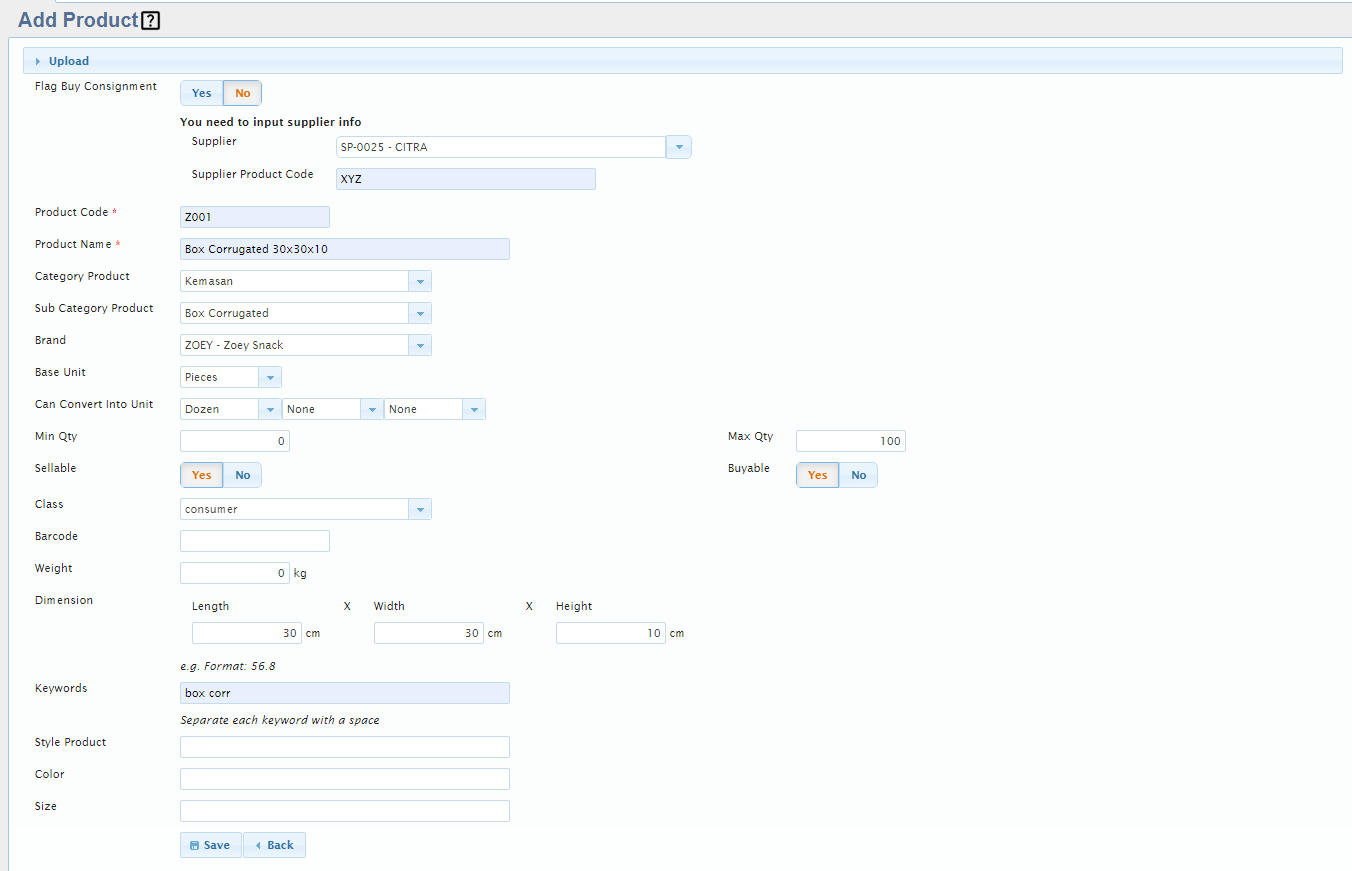Screen dimensions: 1352x871
Task: Click the Length dimension field
Action: coord(247,633)
